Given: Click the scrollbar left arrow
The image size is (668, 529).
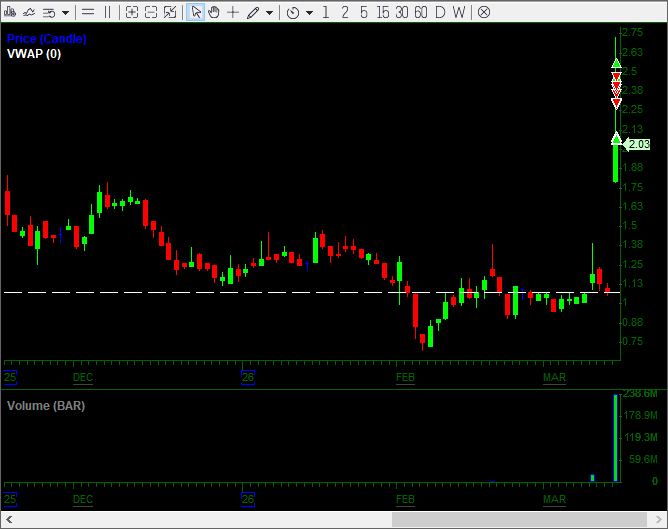Looking at the screenshot, I should pyautogui.click(x=9, y=520).
